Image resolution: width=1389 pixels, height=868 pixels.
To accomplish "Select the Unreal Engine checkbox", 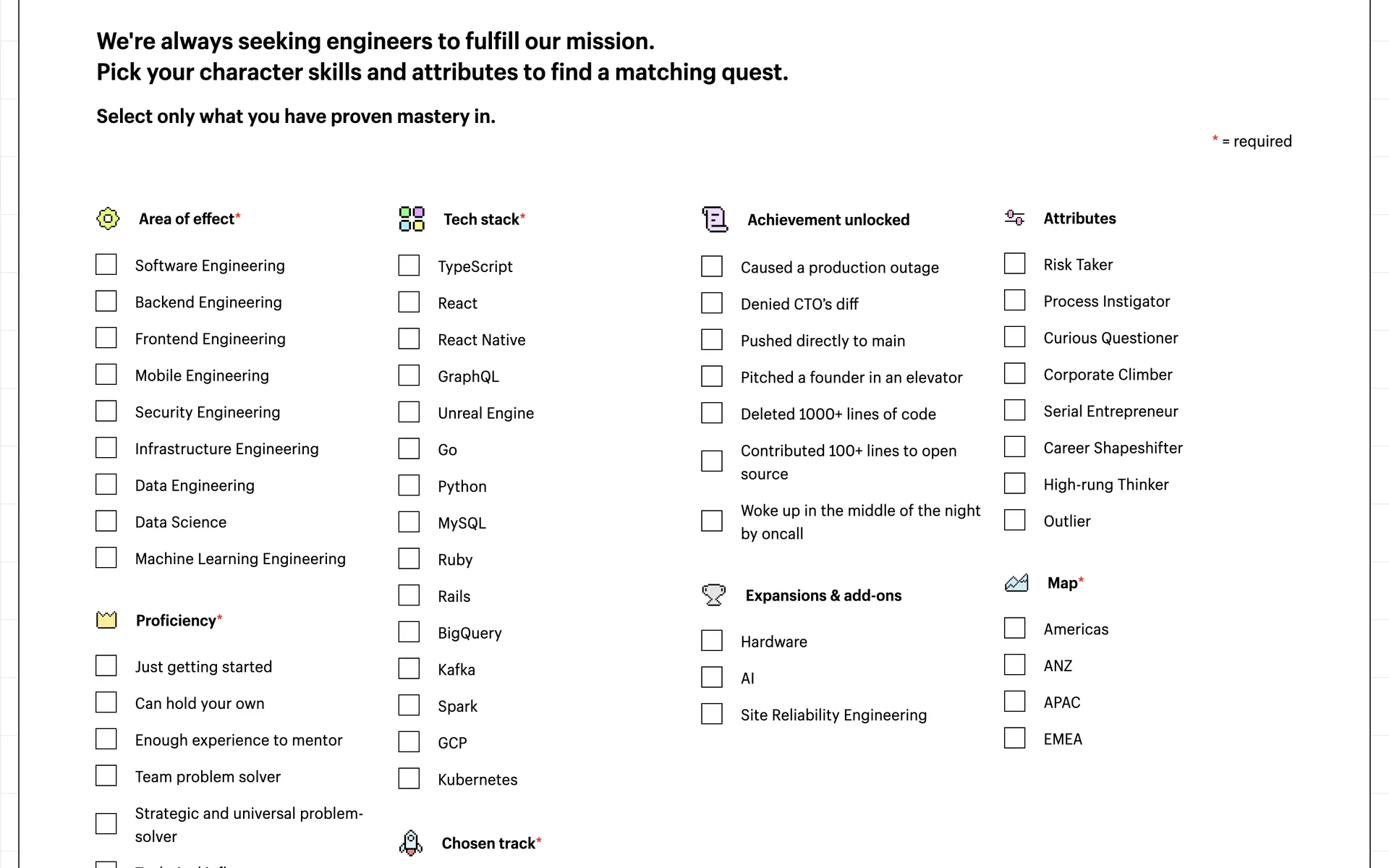I will 409,412.
